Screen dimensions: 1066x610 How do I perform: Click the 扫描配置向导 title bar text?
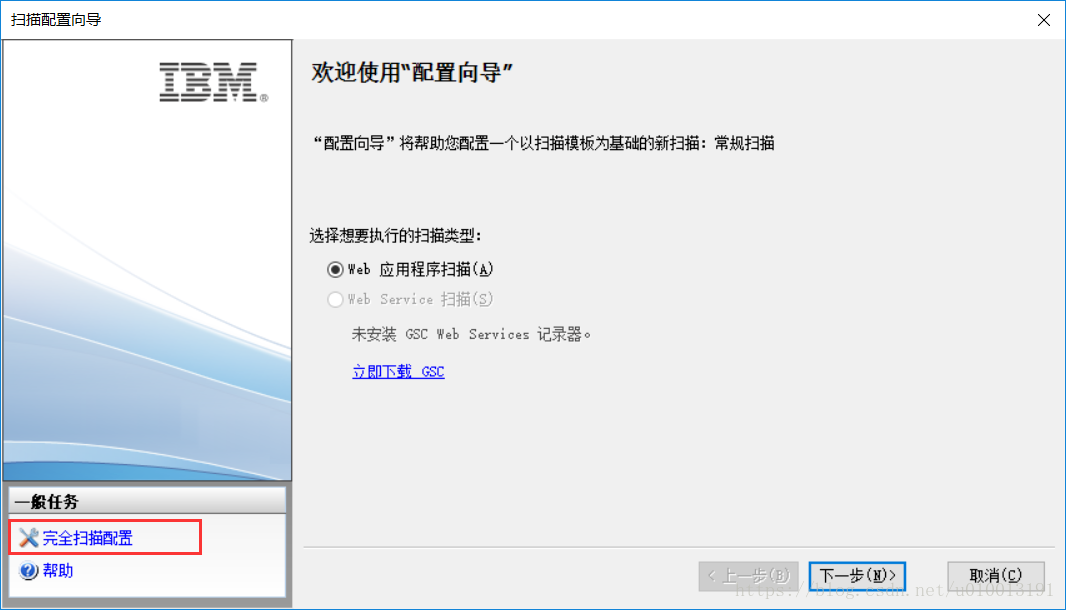tap(56, 20)
